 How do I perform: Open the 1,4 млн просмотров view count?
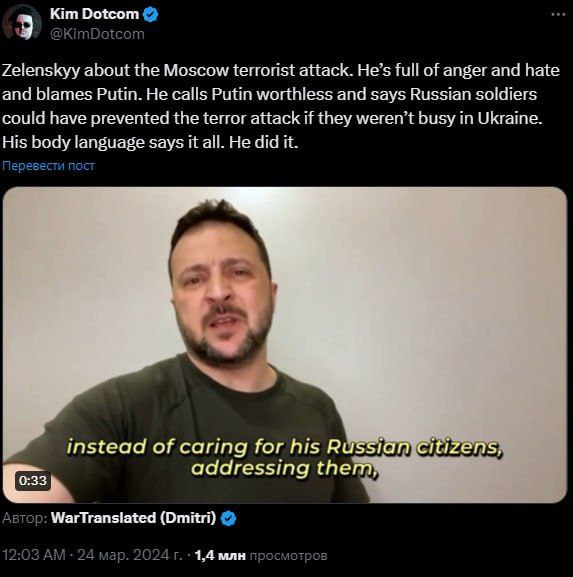click(x=261, y=555)
